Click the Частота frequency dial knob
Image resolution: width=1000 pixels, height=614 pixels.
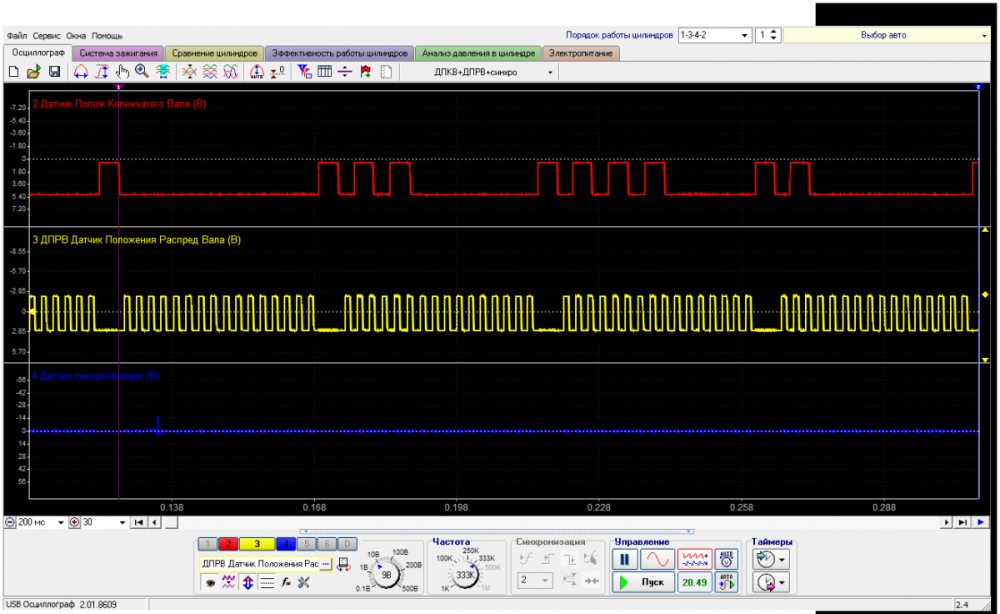coord(465,575)
